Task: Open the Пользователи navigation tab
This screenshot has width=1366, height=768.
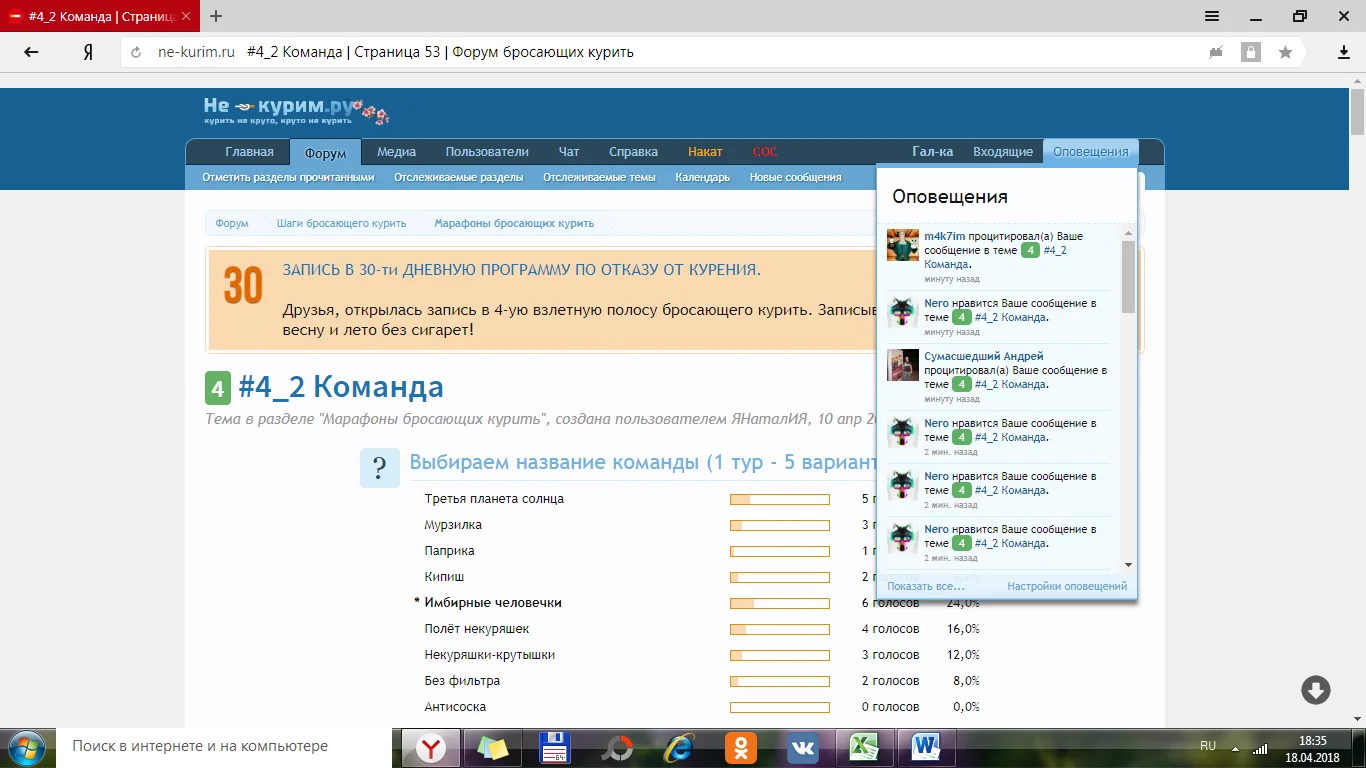Action: tap(487, 152)
